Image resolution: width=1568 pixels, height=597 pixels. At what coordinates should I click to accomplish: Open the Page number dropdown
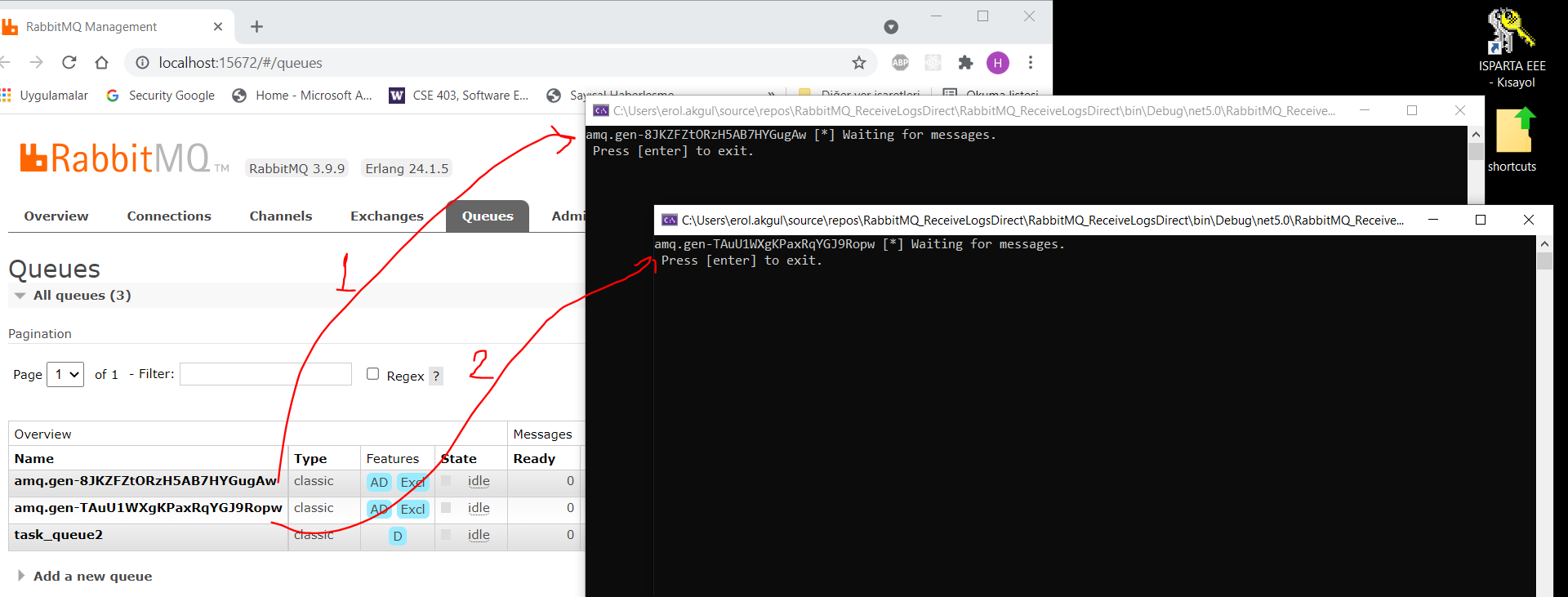click(x=65, y=375)
